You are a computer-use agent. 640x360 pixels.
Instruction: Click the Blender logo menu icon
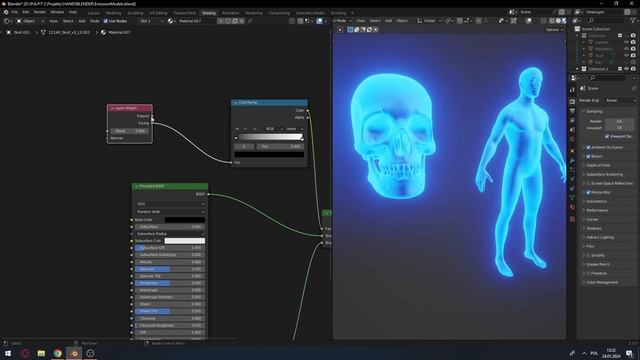pos(6,12)
